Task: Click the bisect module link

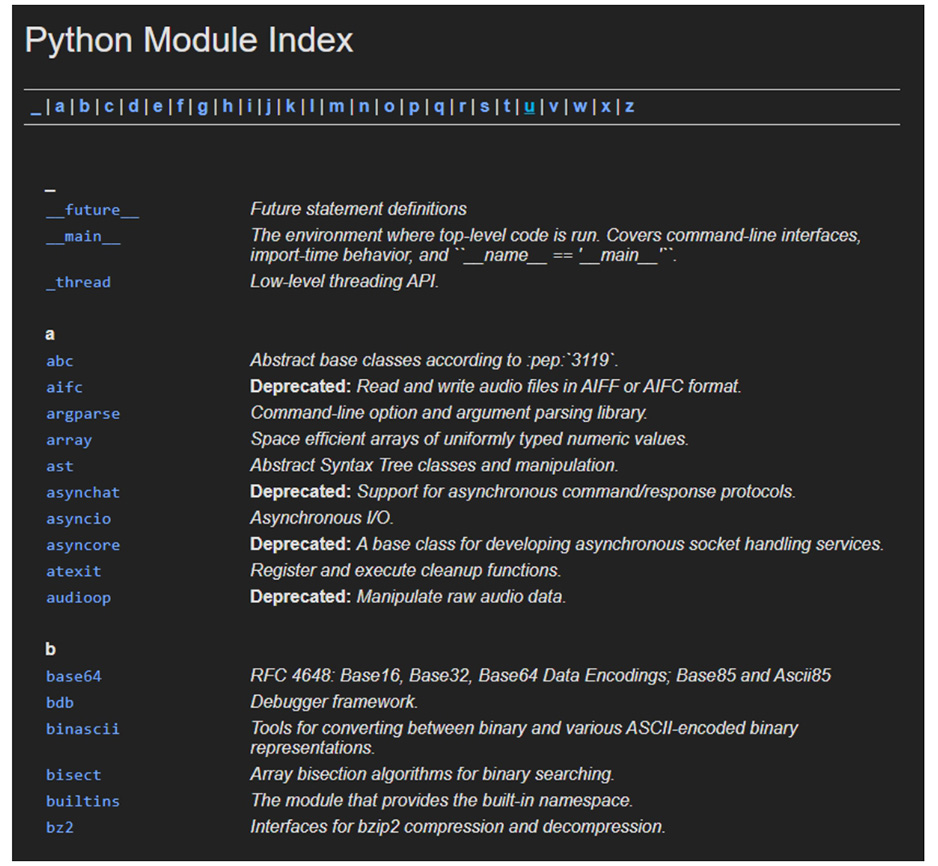Action: (74, 774)
